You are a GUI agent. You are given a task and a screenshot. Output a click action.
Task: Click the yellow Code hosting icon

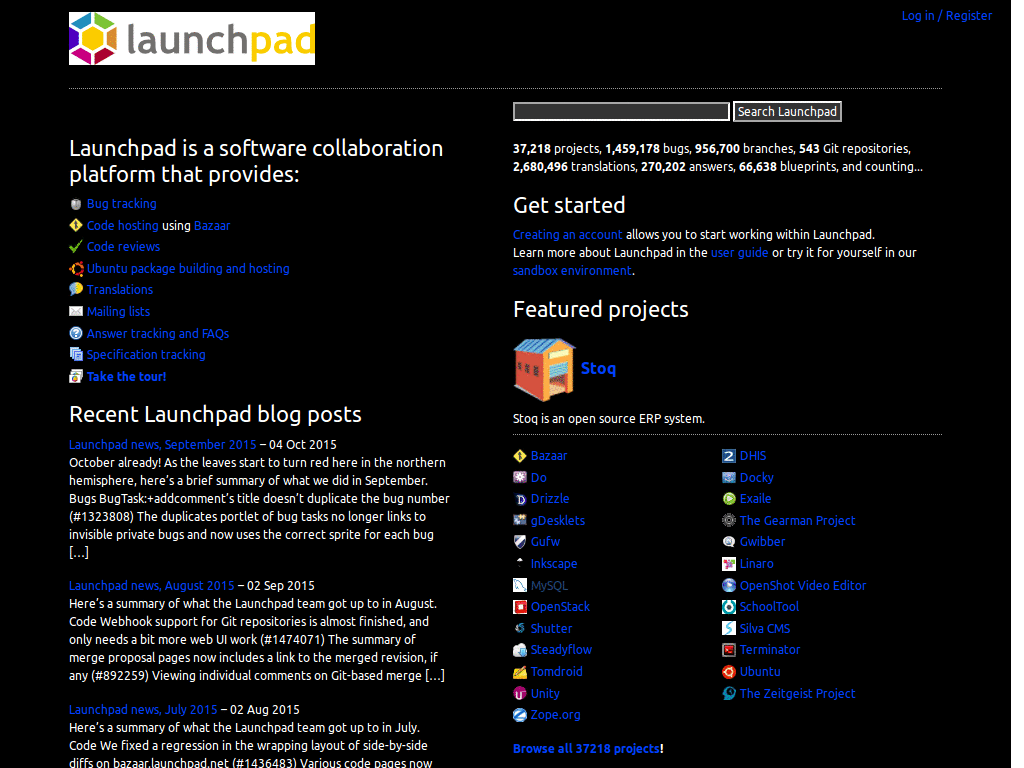[x=76, y=225]
